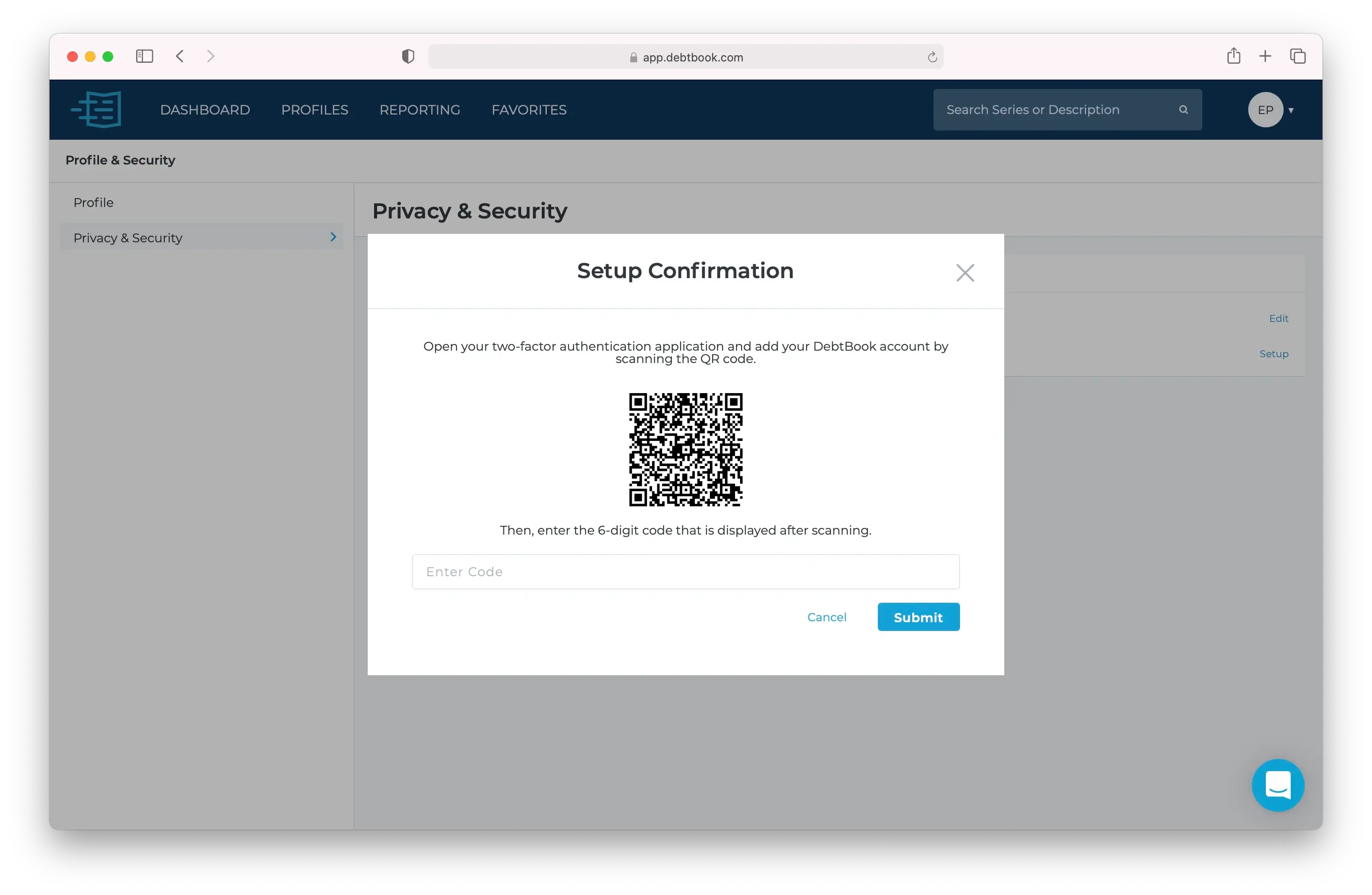Click the Profile & Security breadcrumb heading
The image size is (1372, 895).
(x=120, y=161)
